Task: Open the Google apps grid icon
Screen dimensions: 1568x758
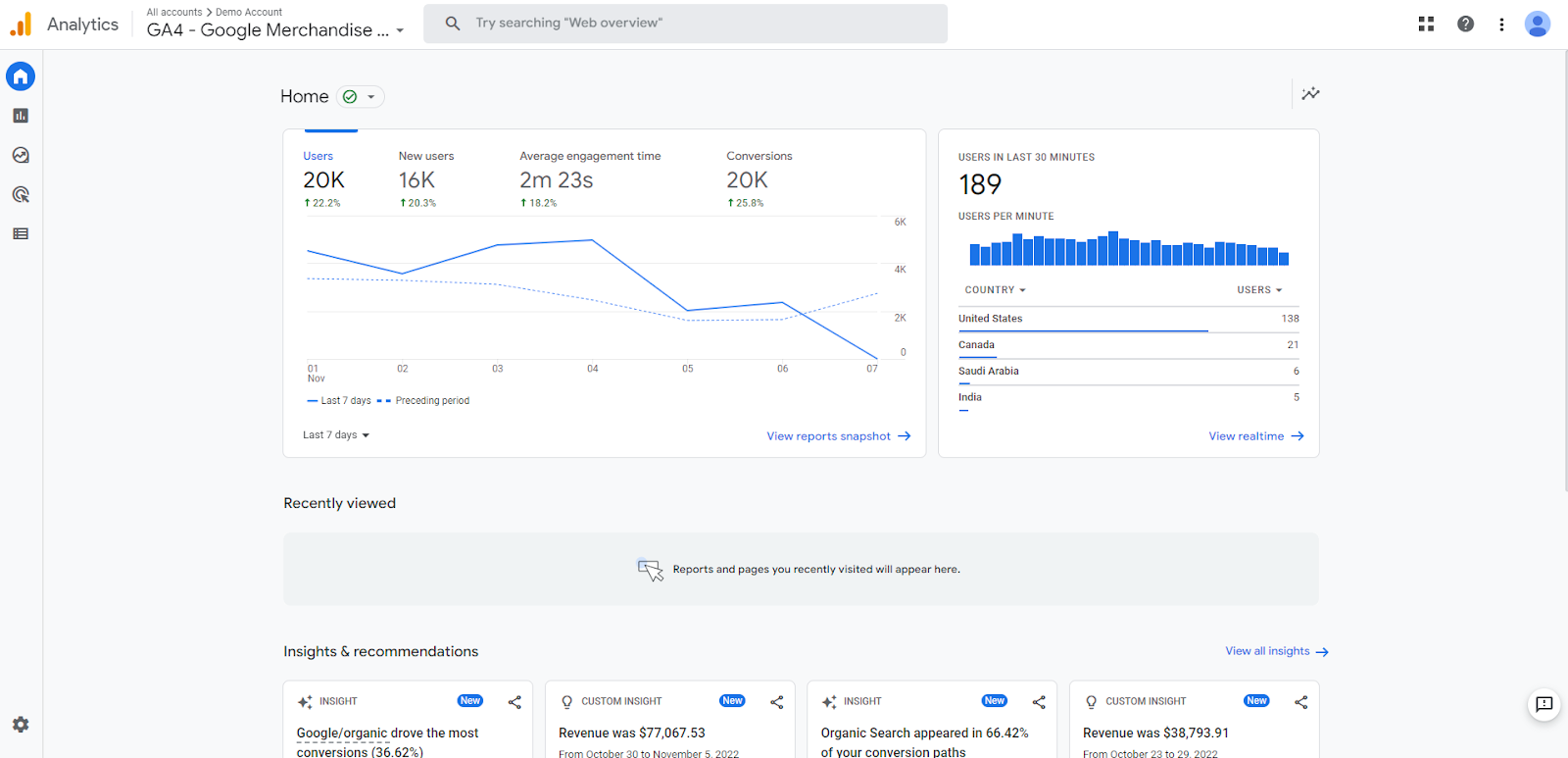Action: (x=1426, y=25)
